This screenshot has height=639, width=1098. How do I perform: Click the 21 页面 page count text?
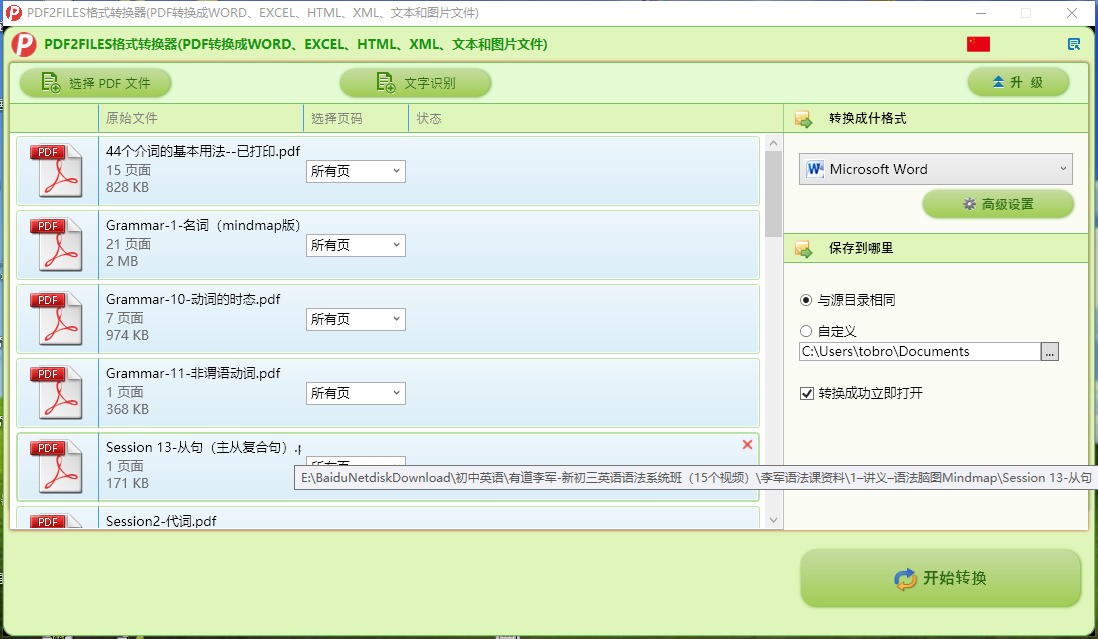pos(128,244)
